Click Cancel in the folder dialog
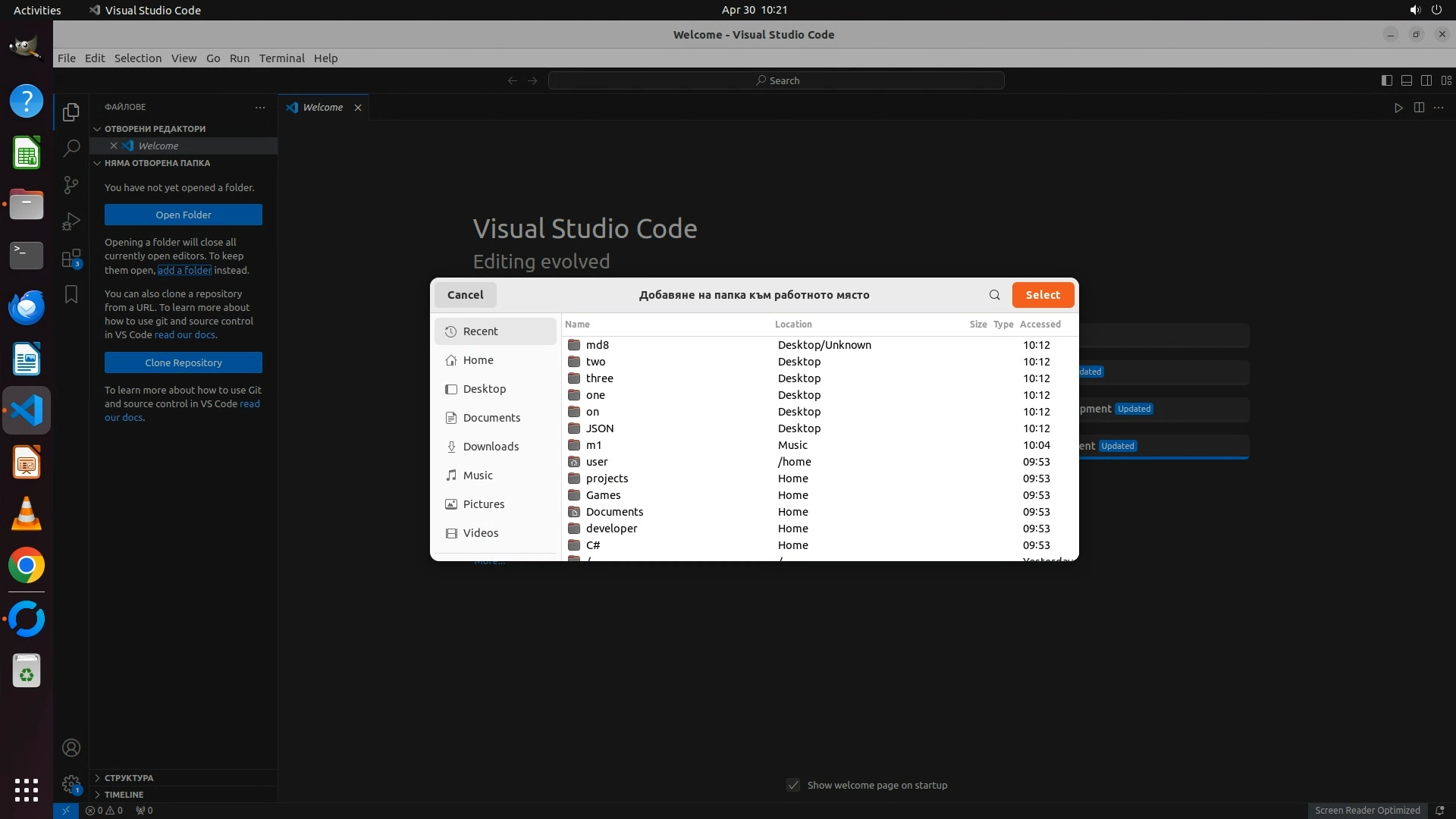The height and width of the screenshot is (819, 1456). (465, 295)
